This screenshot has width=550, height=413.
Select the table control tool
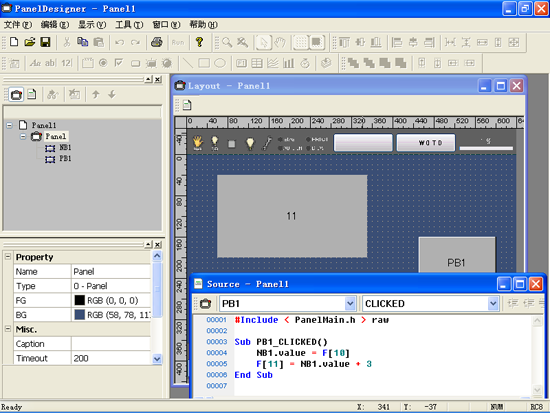[257, 63]
